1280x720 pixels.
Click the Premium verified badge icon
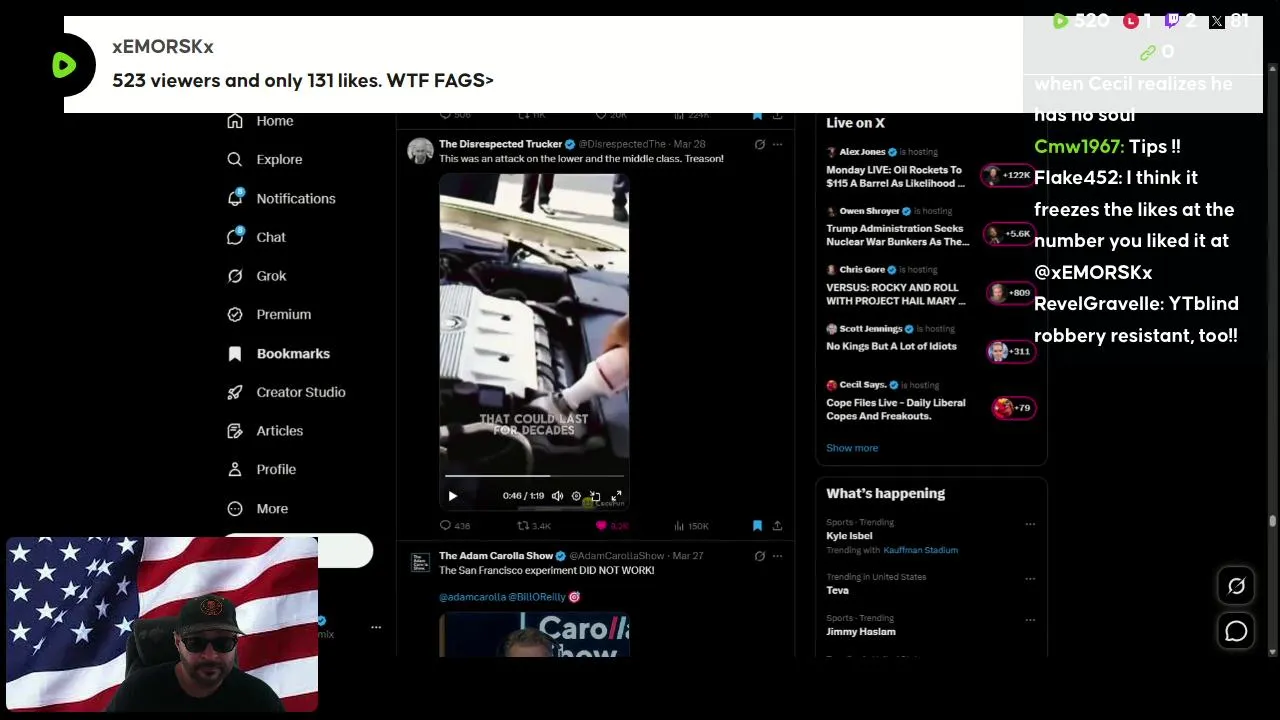(235, 314)
